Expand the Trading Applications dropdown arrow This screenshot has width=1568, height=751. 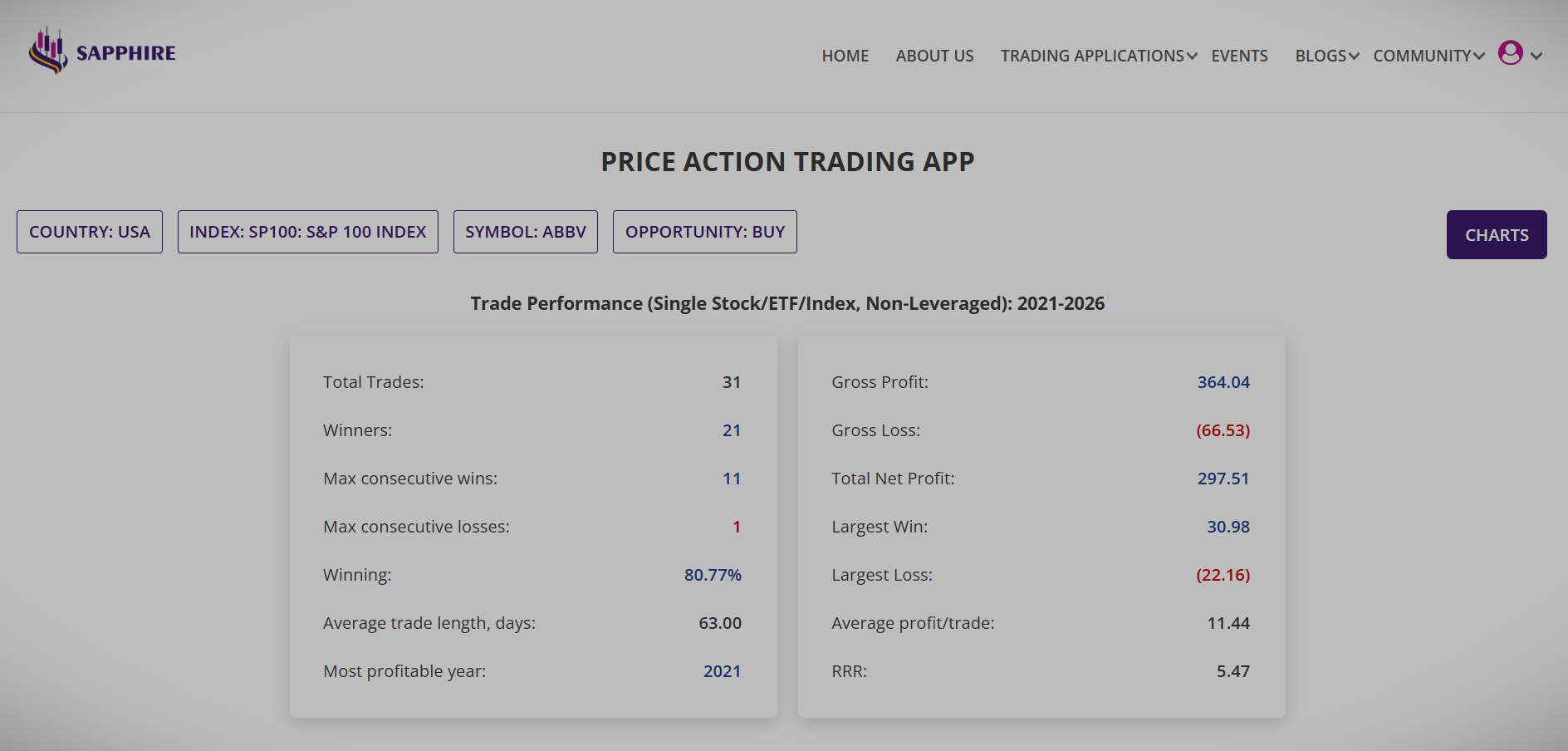click(x=1192, y=56)
